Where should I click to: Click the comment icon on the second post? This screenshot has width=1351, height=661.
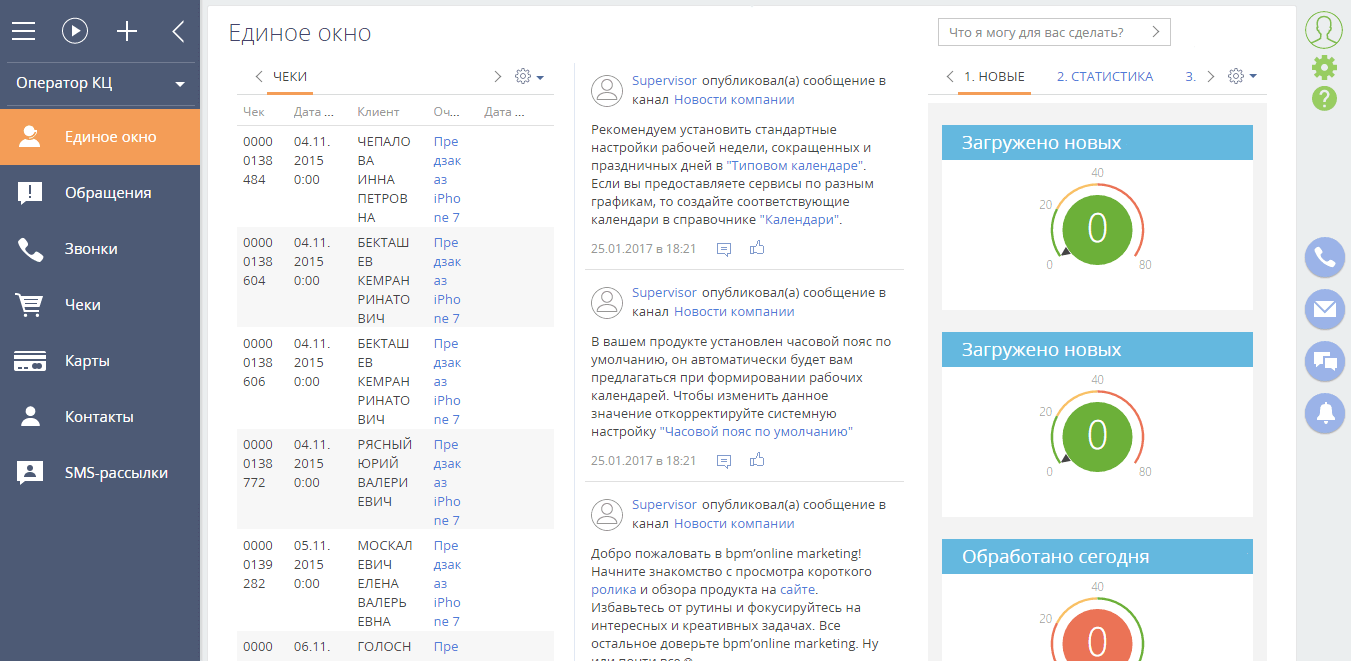tap(724, 461)
